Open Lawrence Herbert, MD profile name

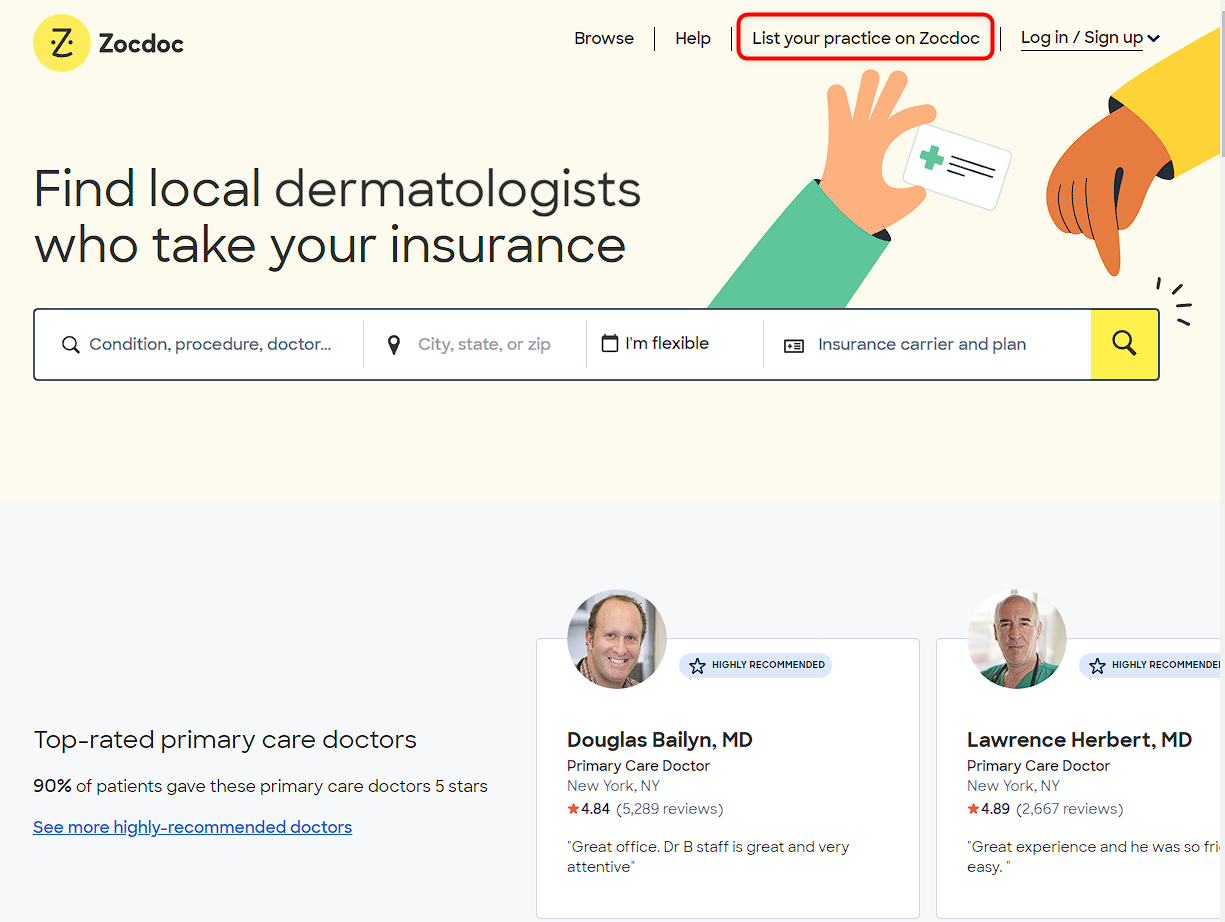(x=1079, y=740)
